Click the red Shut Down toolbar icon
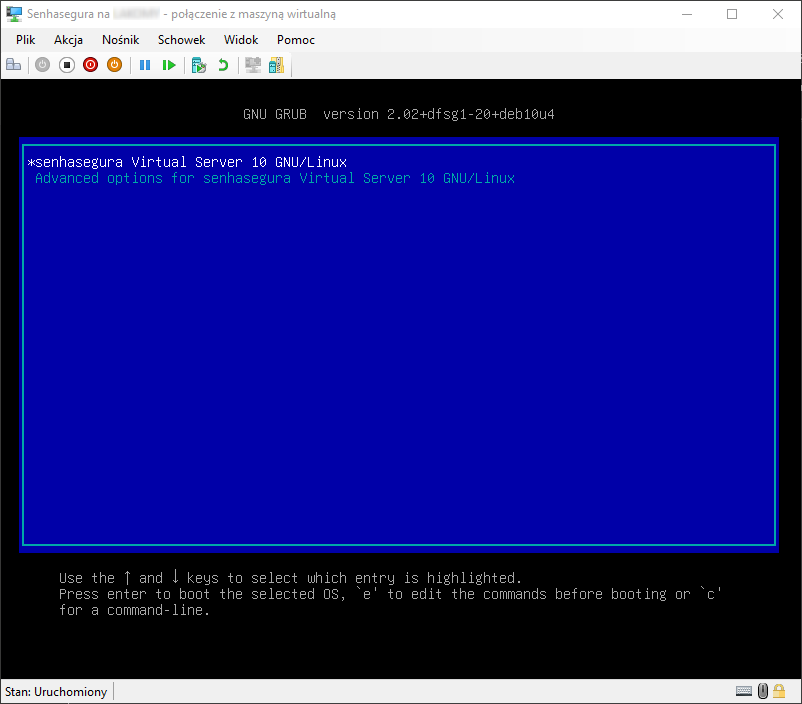This screenshot has height=704, width=802. pos(90,65)
